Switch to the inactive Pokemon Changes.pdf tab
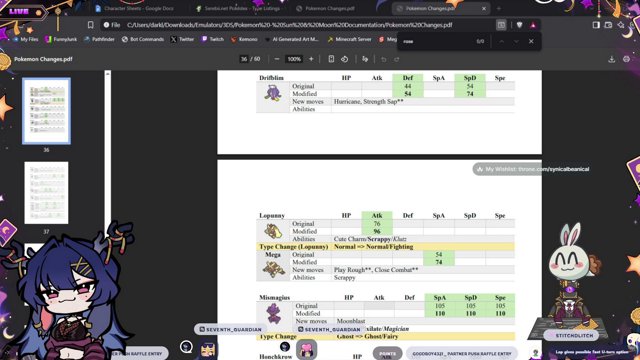Screen dimensions: 640x360 325,8
